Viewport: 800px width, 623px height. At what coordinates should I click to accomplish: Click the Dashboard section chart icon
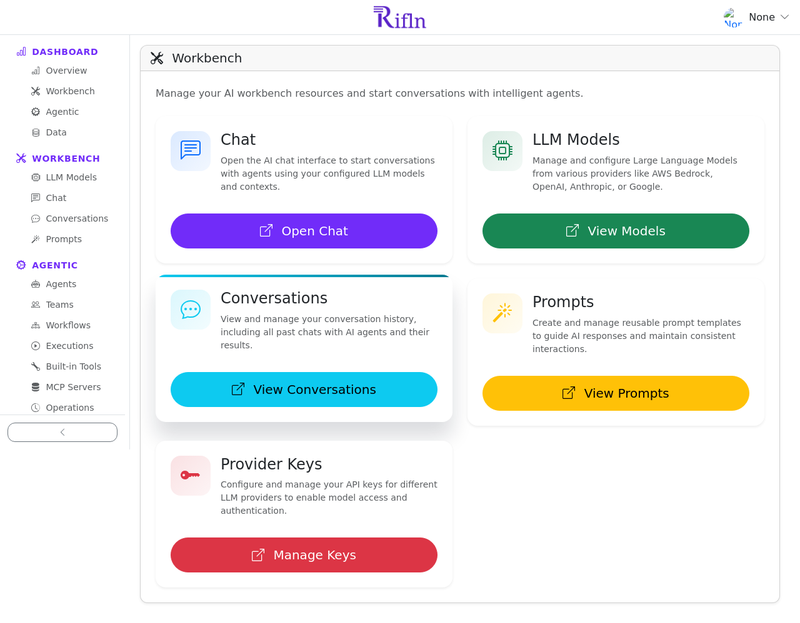tap(21, 52)
